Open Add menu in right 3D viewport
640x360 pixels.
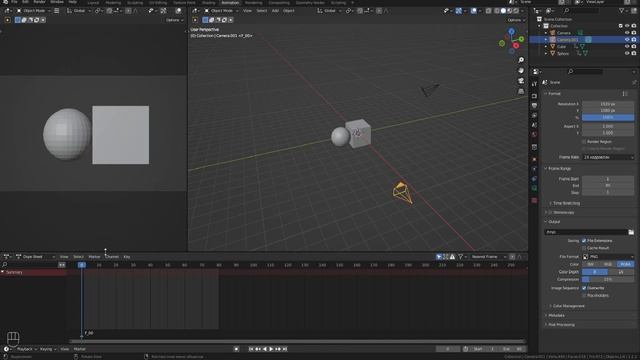click(275, 11)
